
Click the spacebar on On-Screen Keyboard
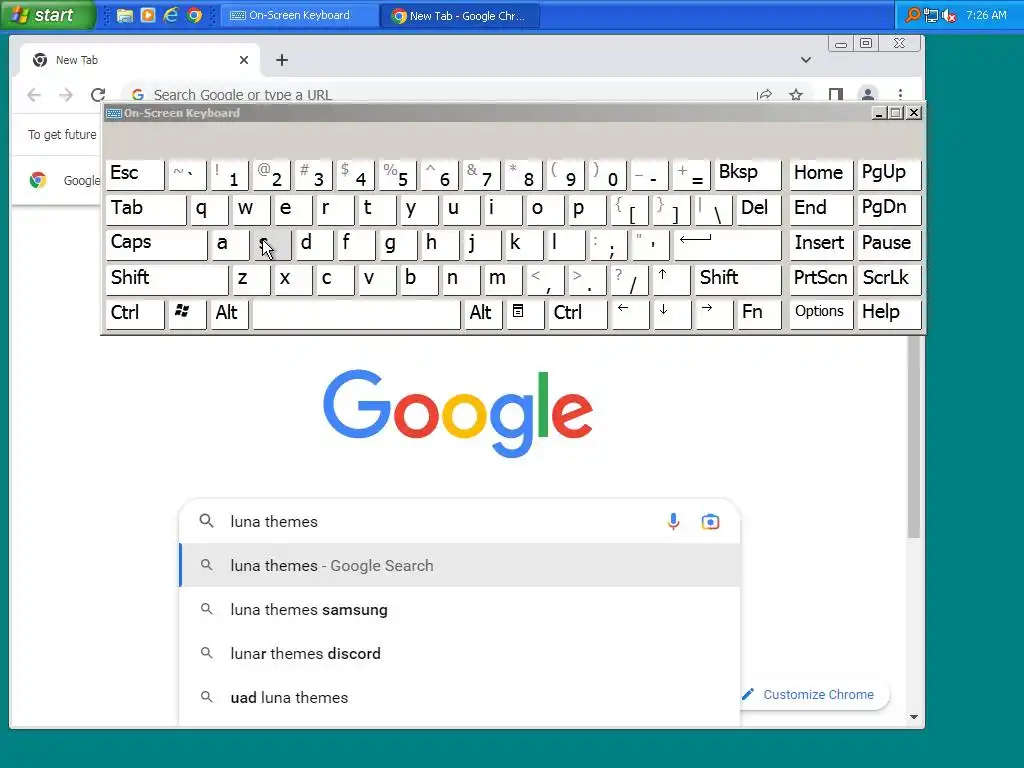coord(357,314)
